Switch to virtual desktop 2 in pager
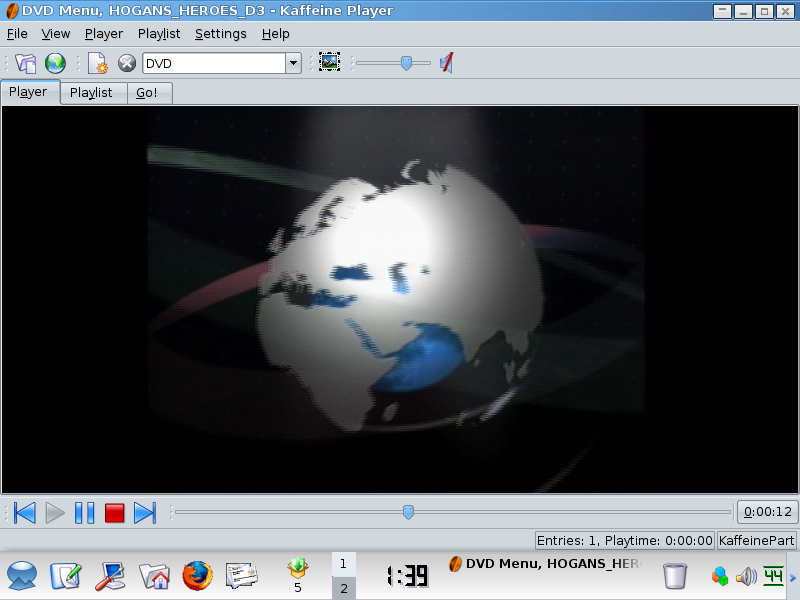The height and width of the screenshot is (600, 800). point(343,588)
